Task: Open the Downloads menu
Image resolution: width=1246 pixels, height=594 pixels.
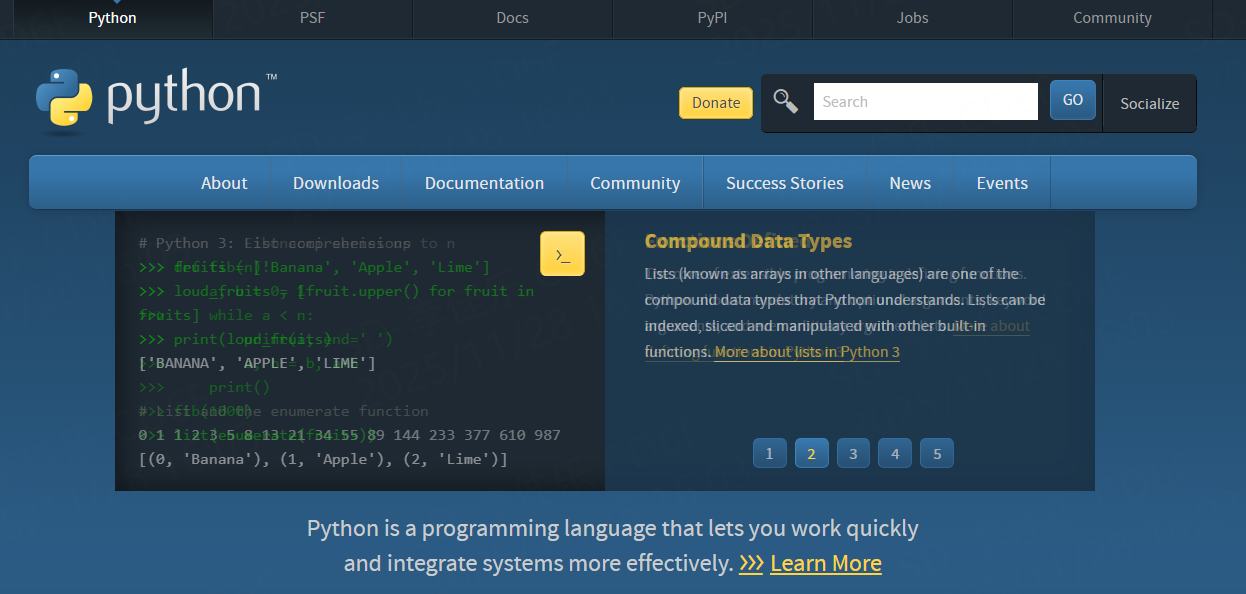Action: pyautogui.click(x=335, y=182)
